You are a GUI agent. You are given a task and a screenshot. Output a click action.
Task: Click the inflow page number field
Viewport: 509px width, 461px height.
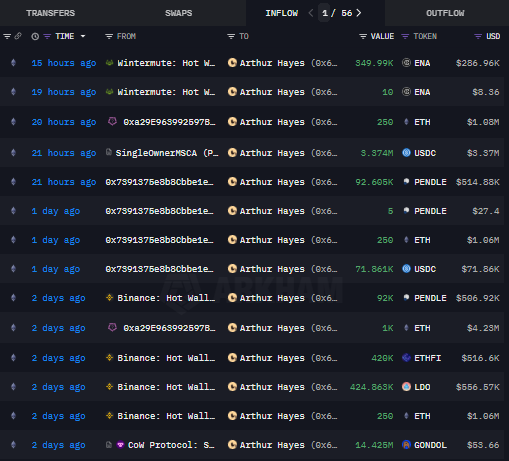point(324,13)
